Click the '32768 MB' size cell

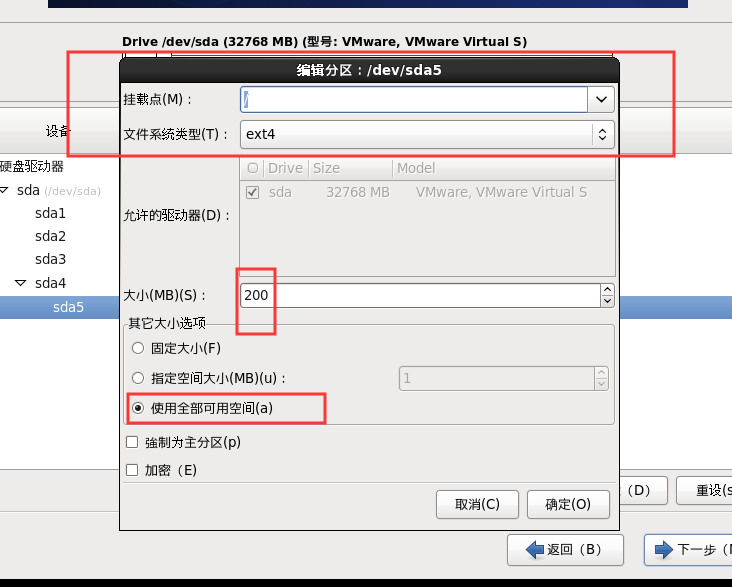pyautogui.click(x=358, y=192)
